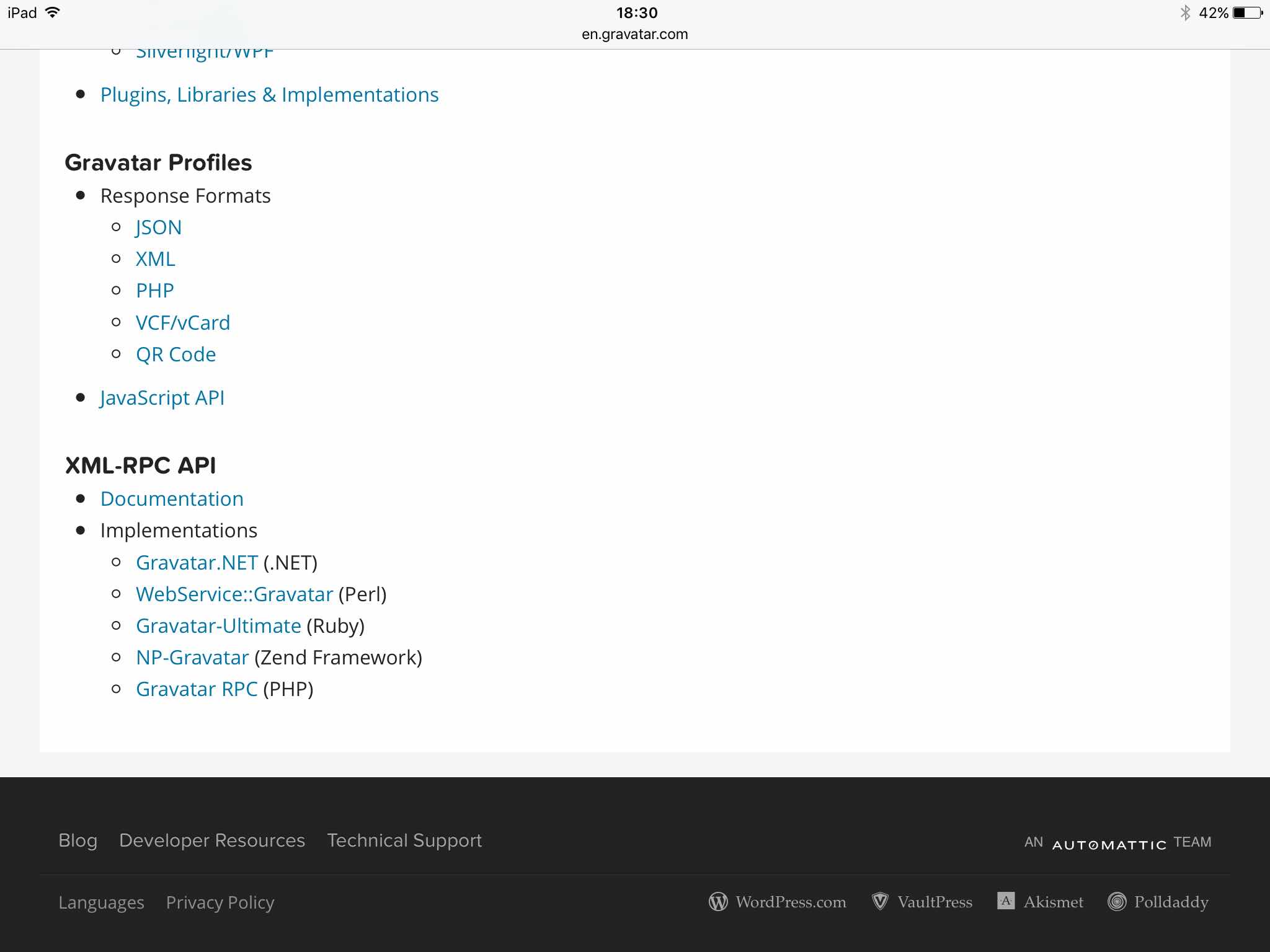
Task: Tap the battery indicator icon
Action: [x=1248, y=13]
